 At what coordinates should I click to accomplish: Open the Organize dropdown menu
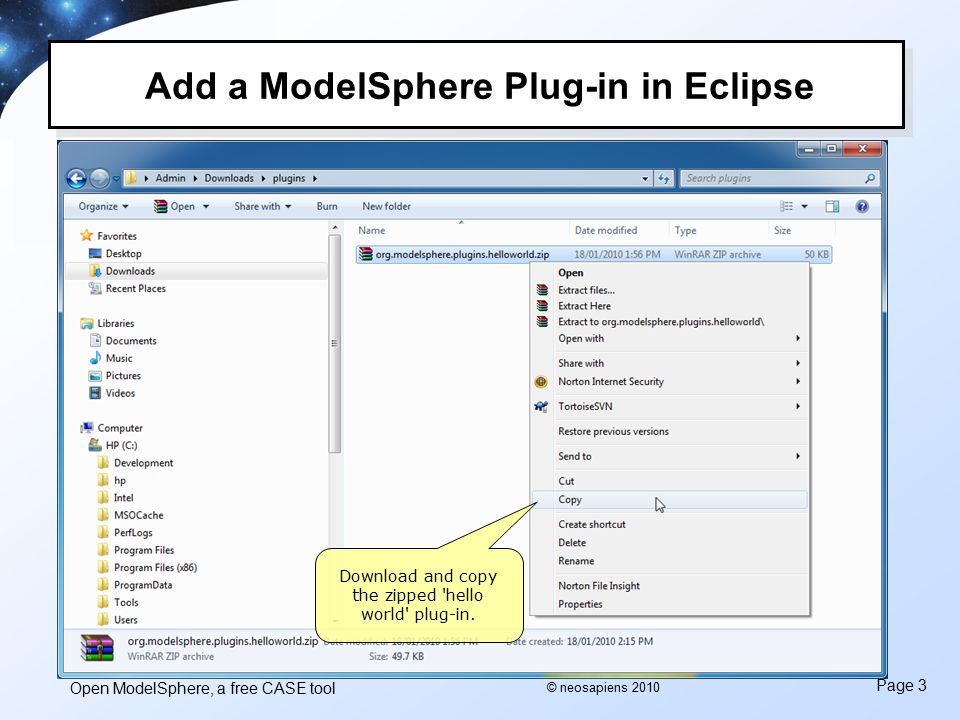click(x=103, y=206)
